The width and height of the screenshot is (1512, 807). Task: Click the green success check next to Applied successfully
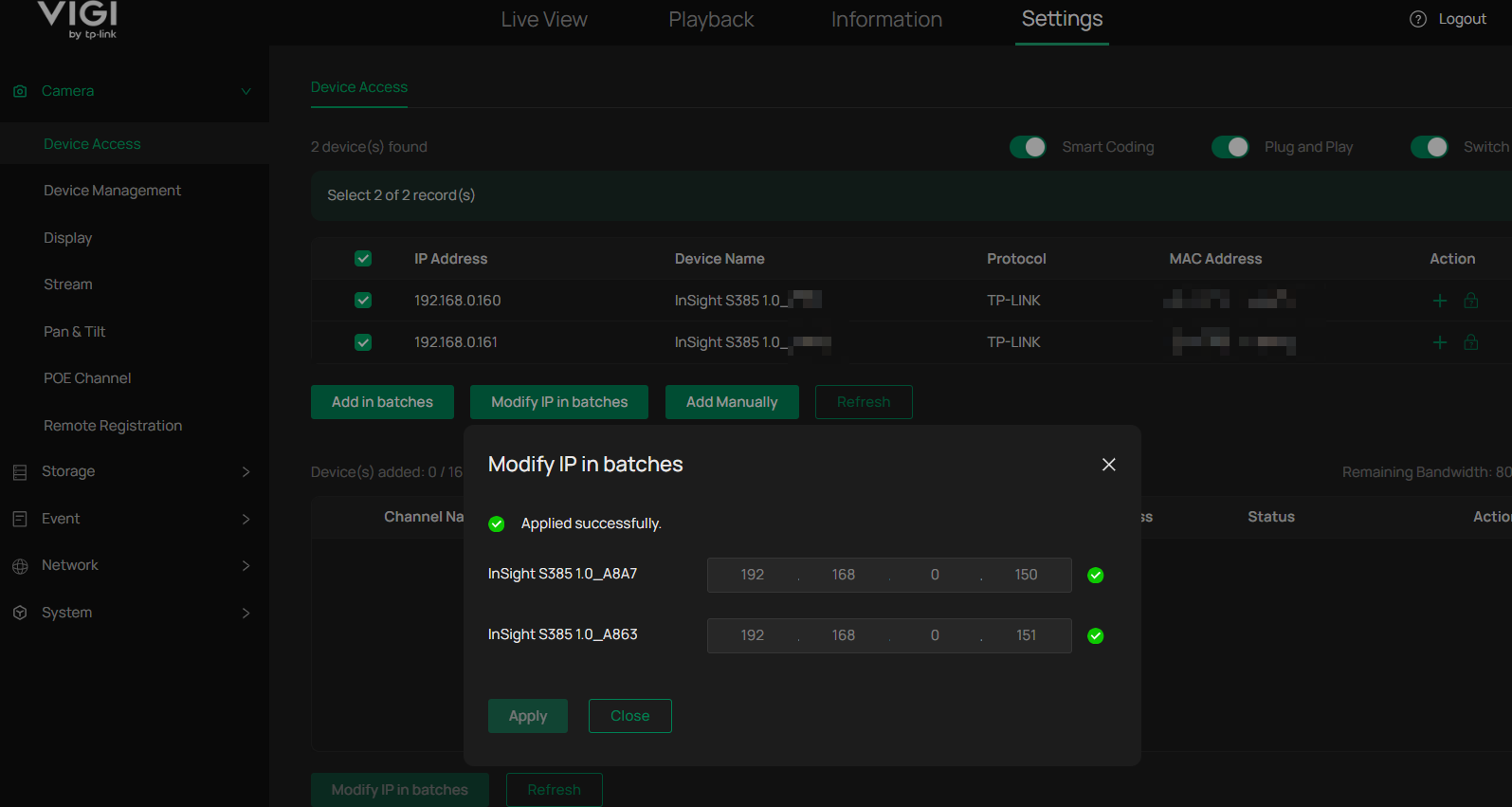pyautogui.click(x=496, y=524)
